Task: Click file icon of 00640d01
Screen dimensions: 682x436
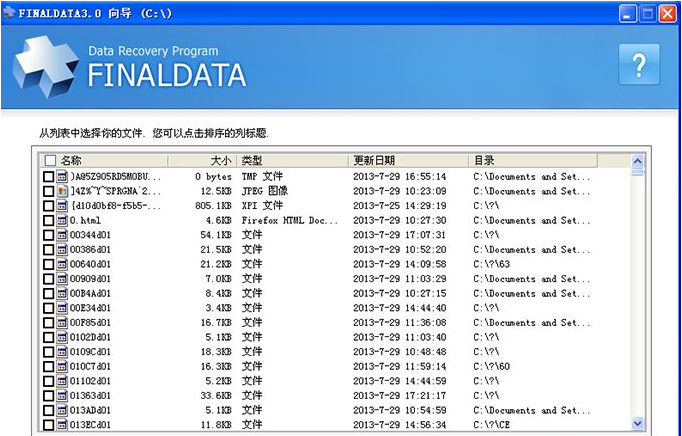Action: click(x=62, y=264)
